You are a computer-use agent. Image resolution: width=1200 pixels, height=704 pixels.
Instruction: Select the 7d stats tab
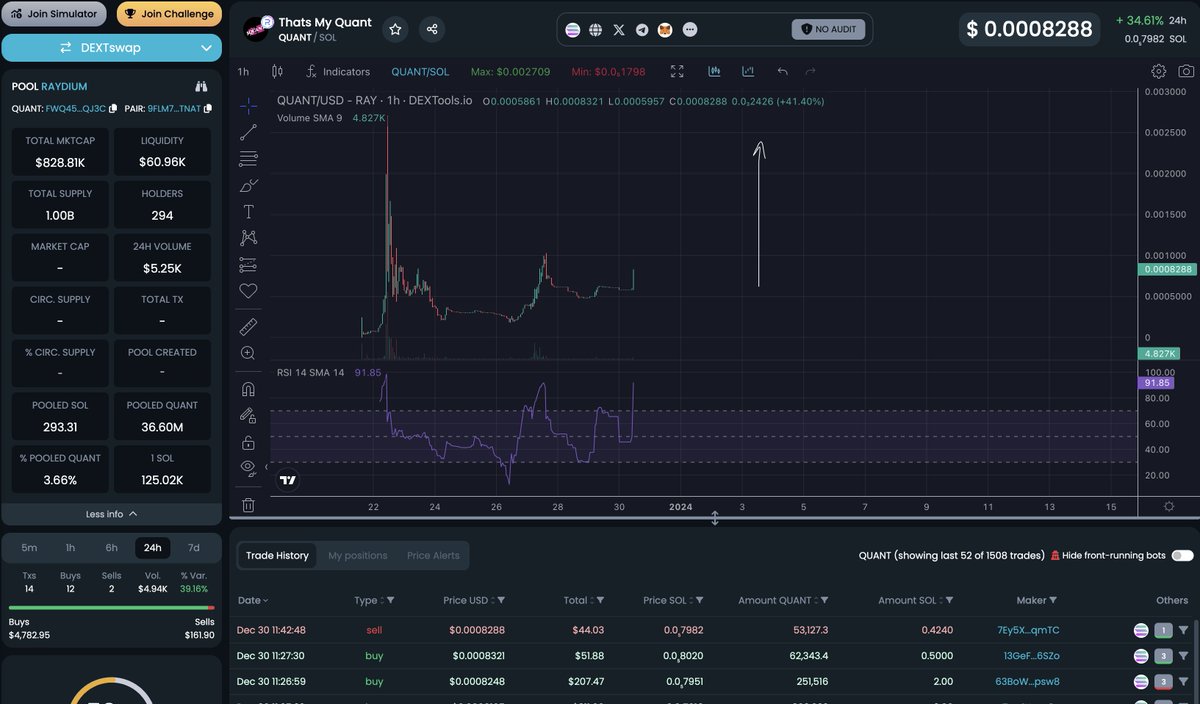point(193,548)
